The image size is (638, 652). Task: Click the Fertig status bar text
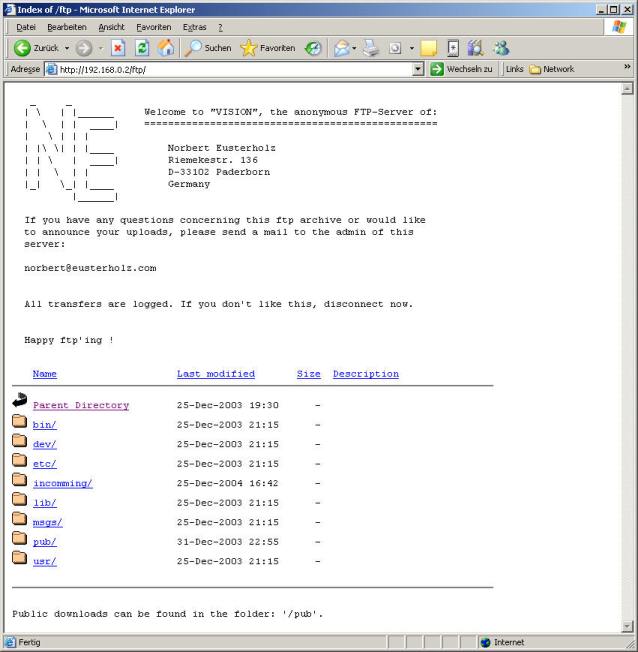29,642
